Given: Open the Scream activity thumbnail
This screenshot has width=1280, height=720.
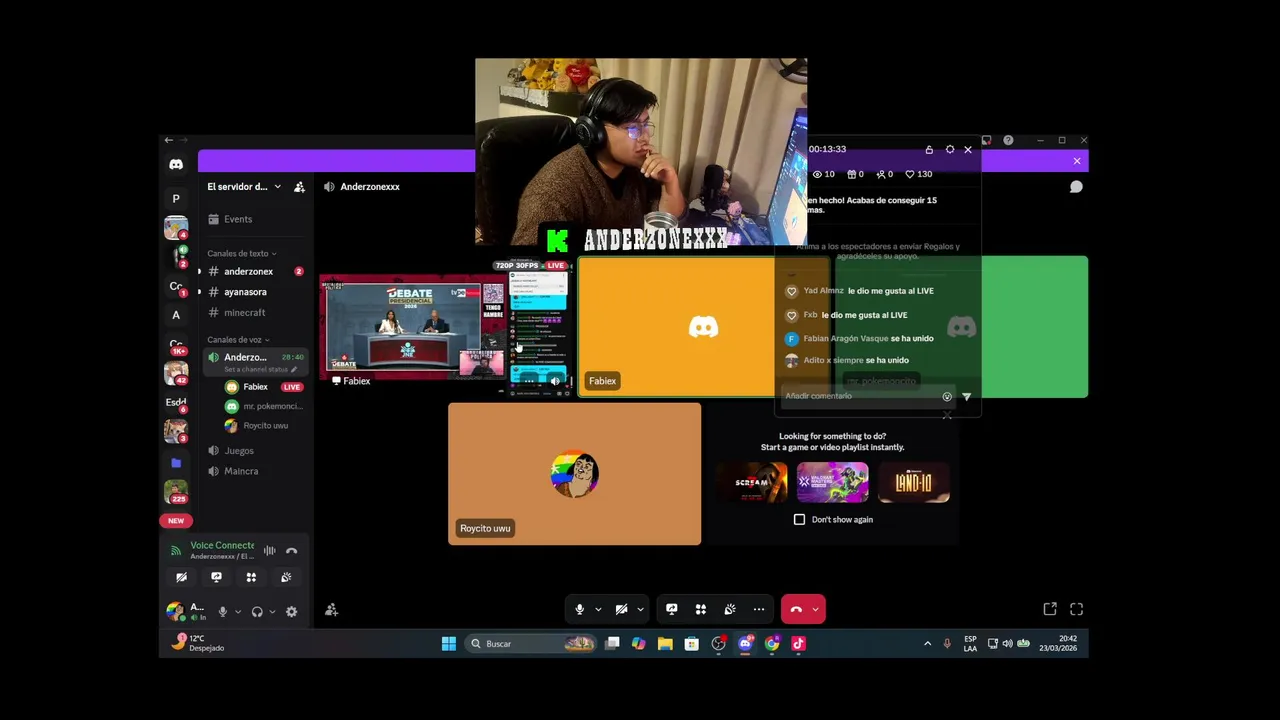Looking at the screenshot, I should tap(752, 482).
